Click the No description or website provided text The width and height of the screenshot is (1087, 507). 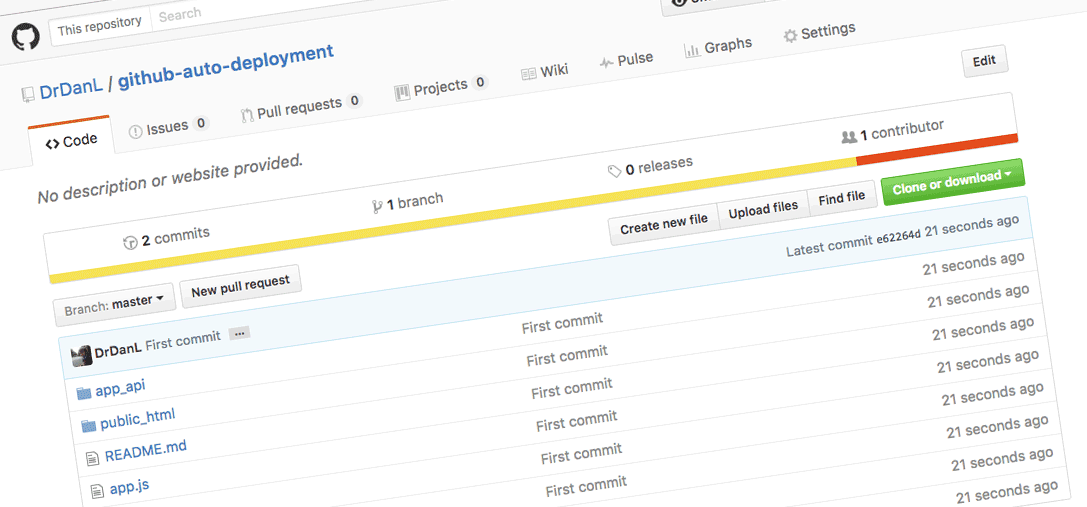point(171,179)
